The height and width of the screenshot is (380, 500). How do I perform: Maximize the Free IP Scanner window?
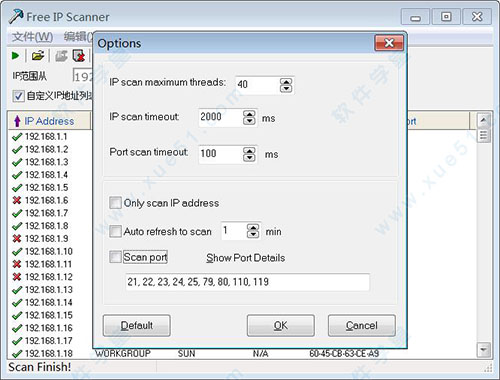click(446, 16)
